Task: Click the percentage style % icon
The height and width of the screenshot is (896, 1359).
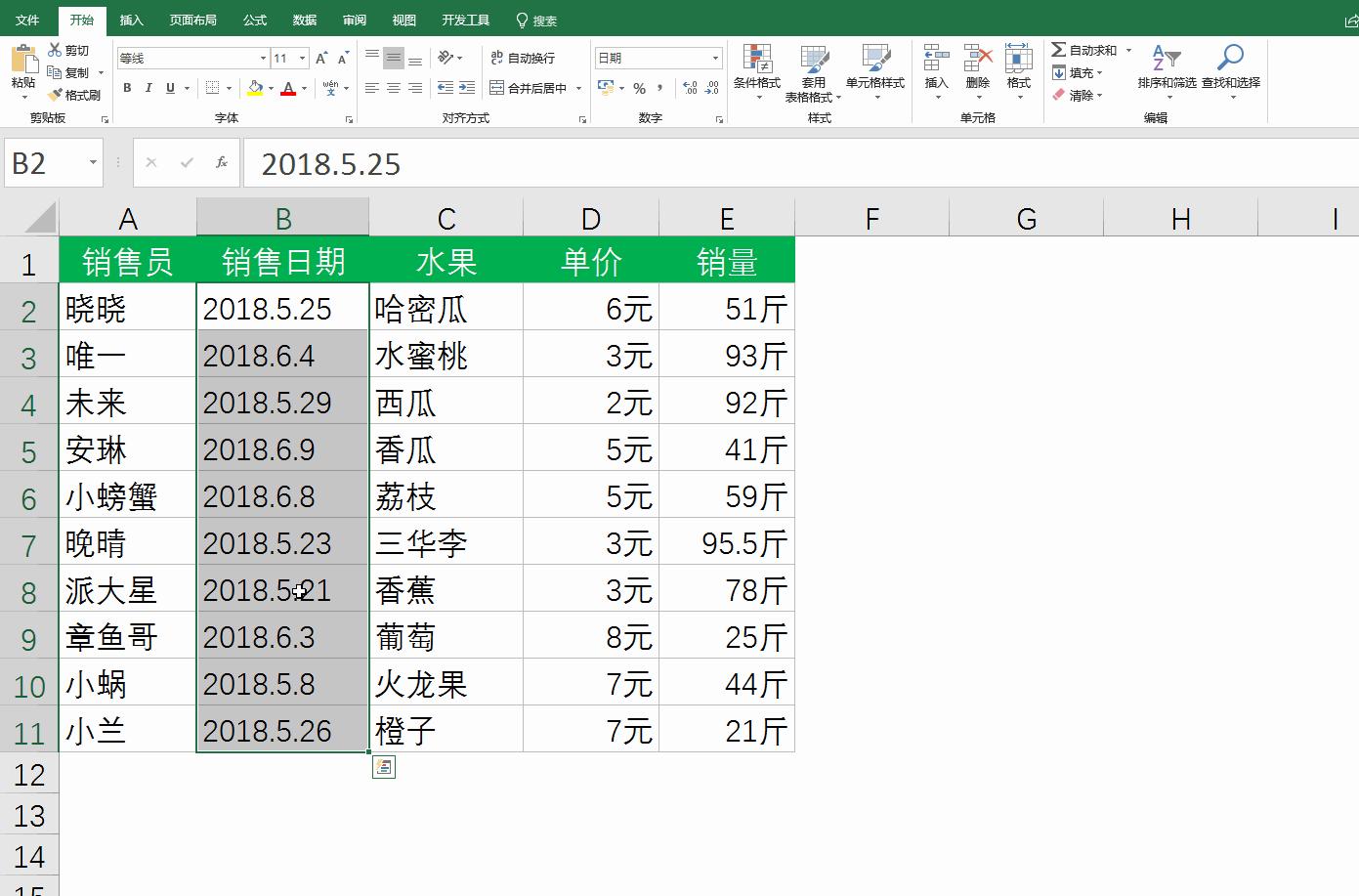Action: (x=640, y=88)
